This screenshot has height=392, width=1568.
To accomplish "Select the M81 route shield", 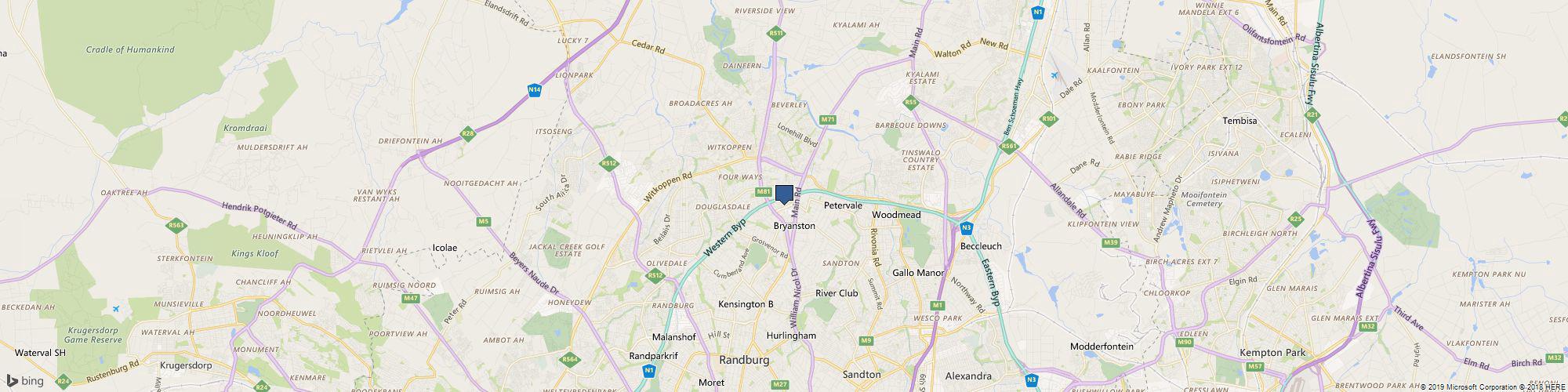I will pyautogui.click(x=763, y=191).
